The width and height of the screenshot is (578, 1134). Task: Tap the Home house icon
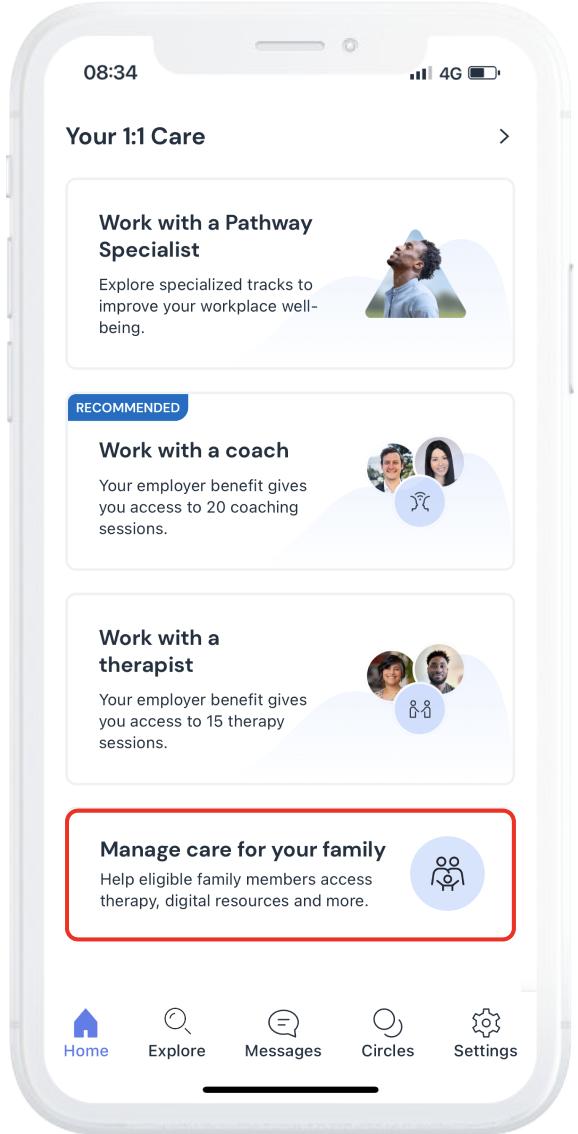tap(85, 1023)
